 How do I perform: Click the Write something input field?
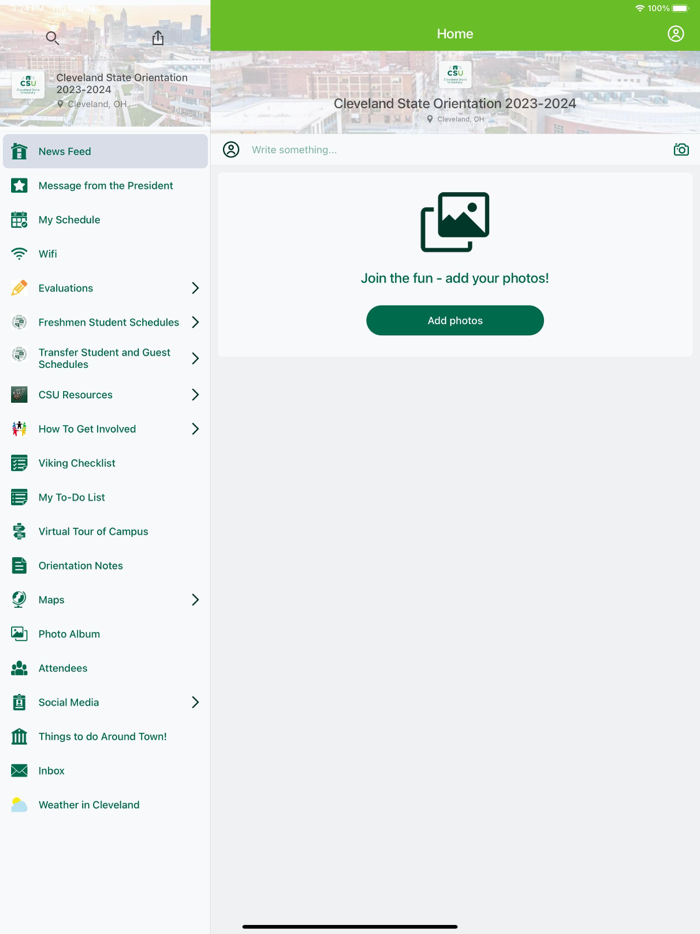pos(456,150)
